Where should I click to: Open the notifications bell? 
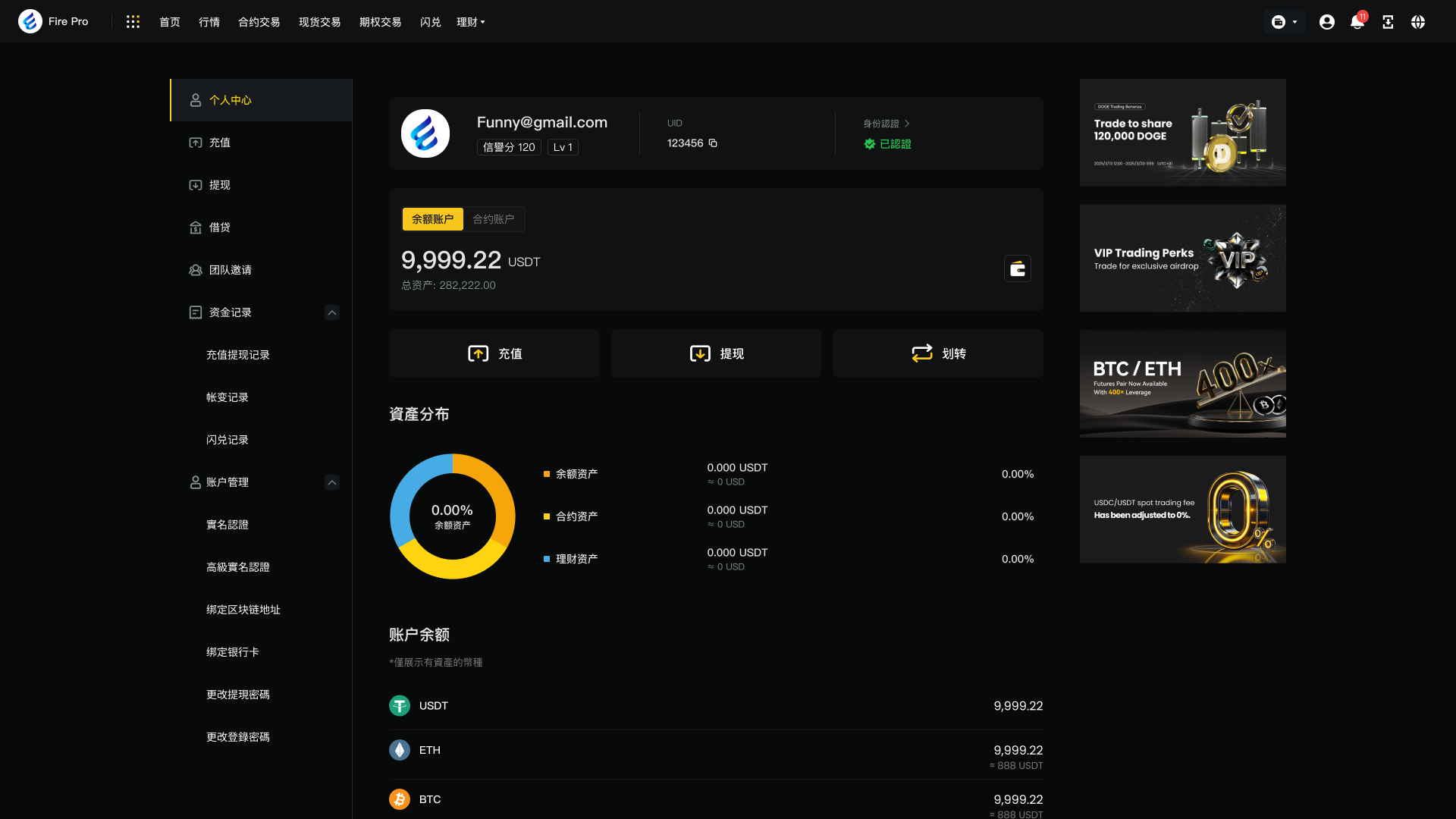pos(1357,22)
